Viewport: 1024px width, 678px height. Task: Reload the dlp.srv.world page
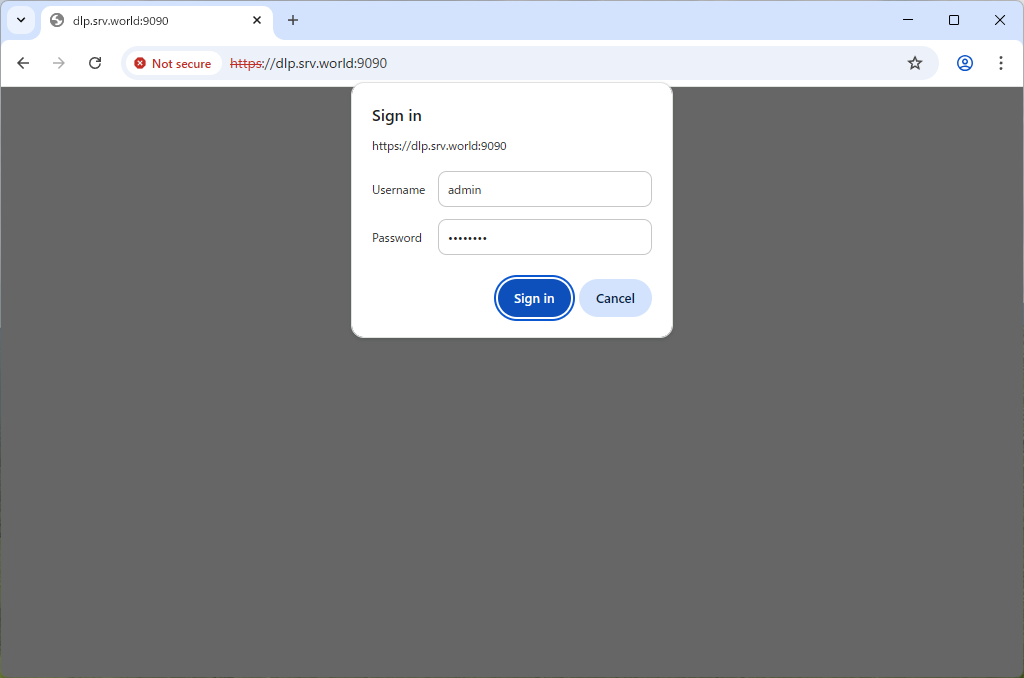point(95,63)
